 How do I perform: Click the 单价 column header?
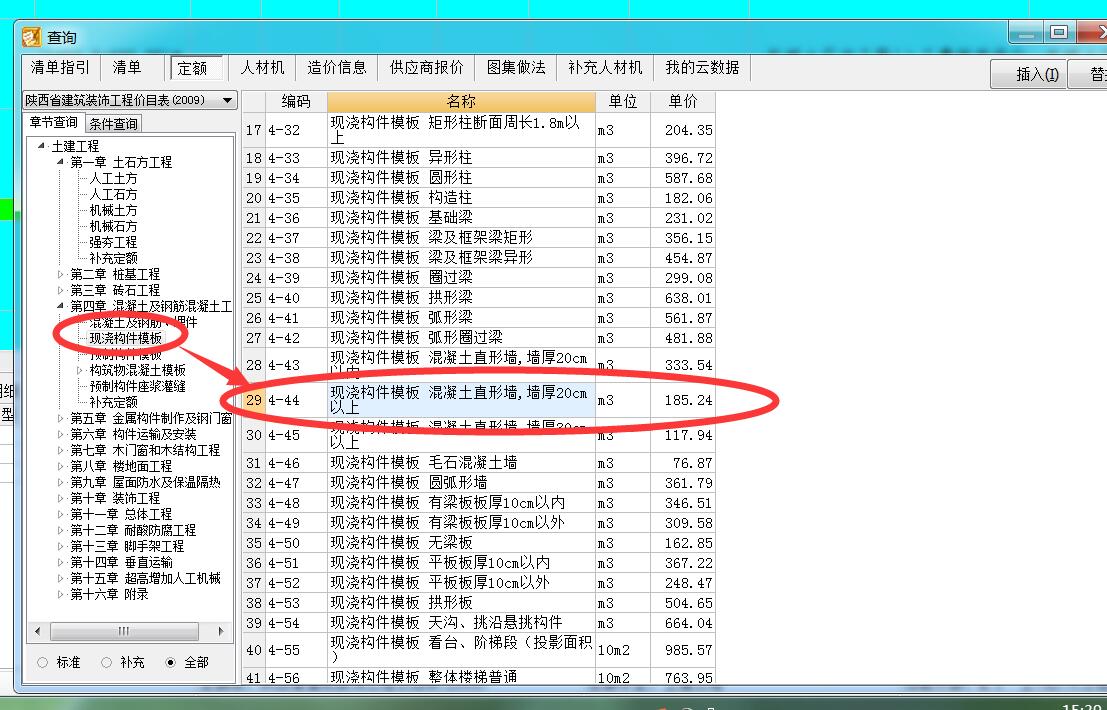tap(683, 102)
